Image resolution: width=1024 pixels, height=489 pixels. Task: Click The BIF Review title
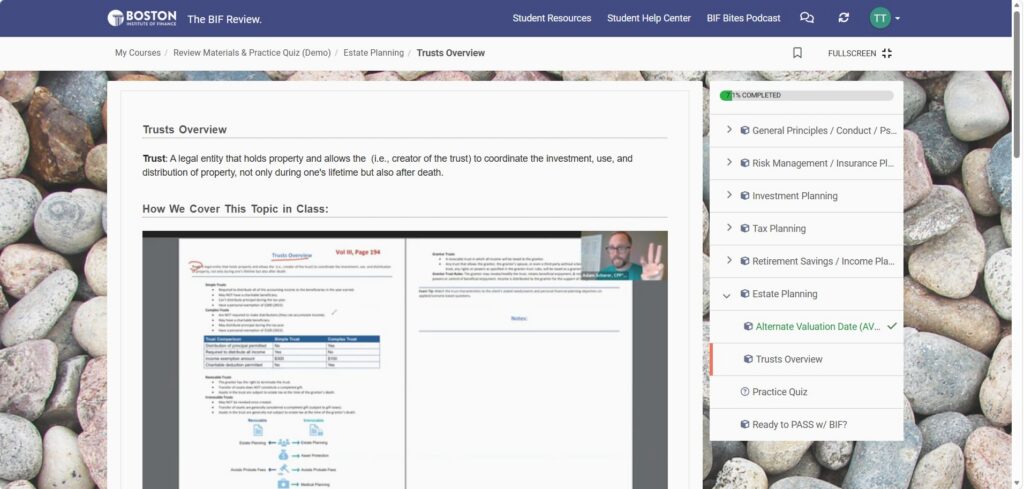coord(224,19)
